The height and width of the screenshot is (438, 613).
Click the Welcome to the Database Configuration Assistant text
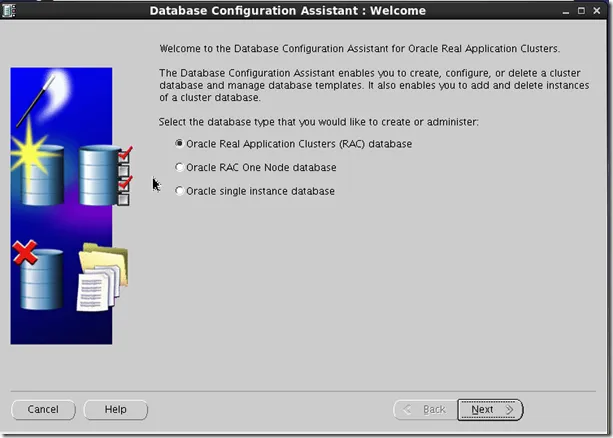(x=360, y=48)
